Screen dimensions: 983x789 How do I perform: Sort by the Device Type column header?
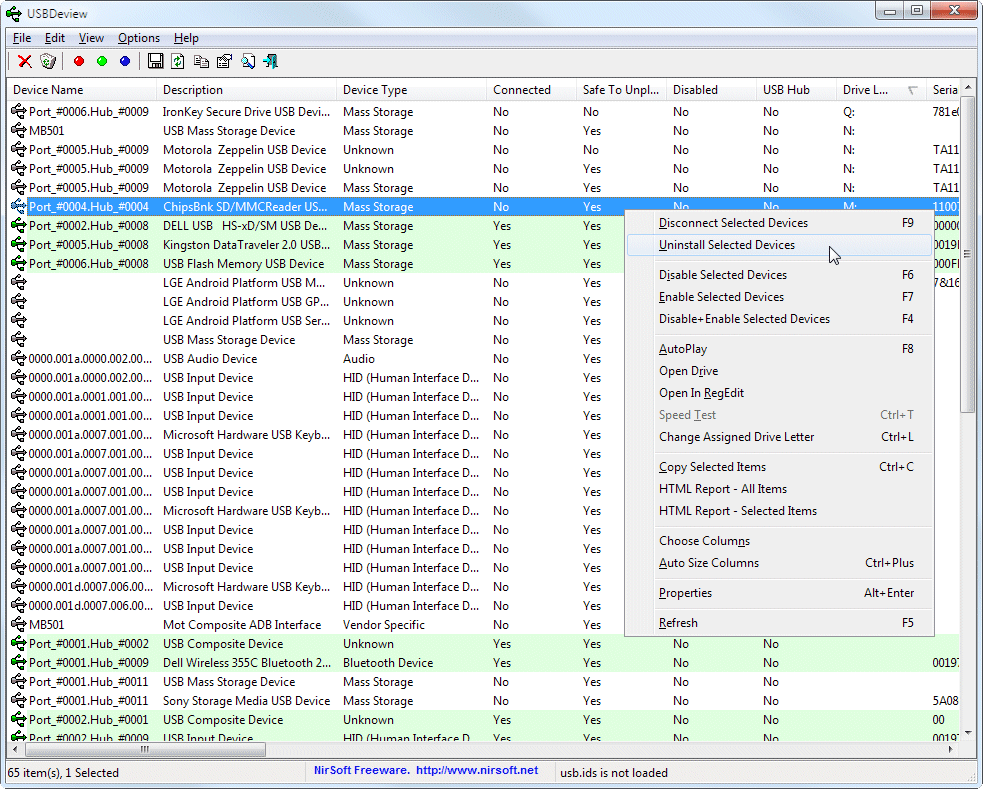tap(411, 90)
